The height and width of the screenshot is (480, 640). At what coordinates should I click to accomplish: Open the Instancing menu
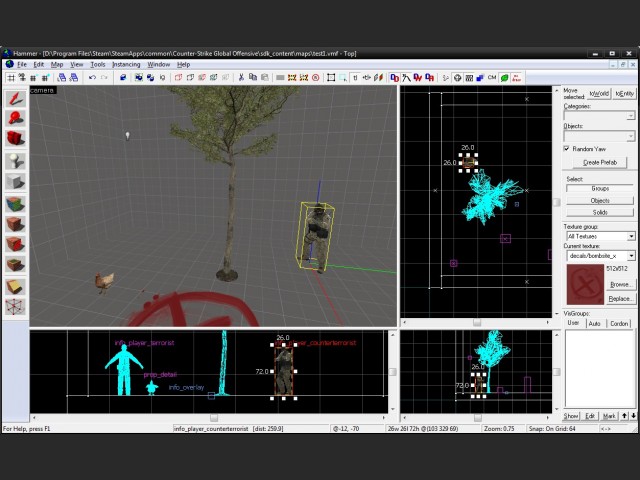(x=126, y=64)
